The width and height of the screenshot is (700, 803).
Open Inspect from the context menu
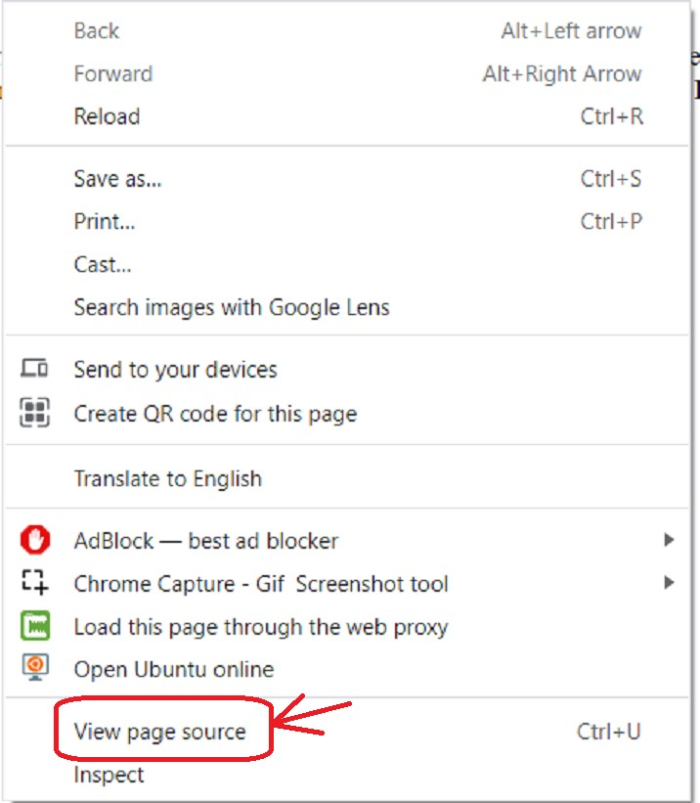point(109,775)
